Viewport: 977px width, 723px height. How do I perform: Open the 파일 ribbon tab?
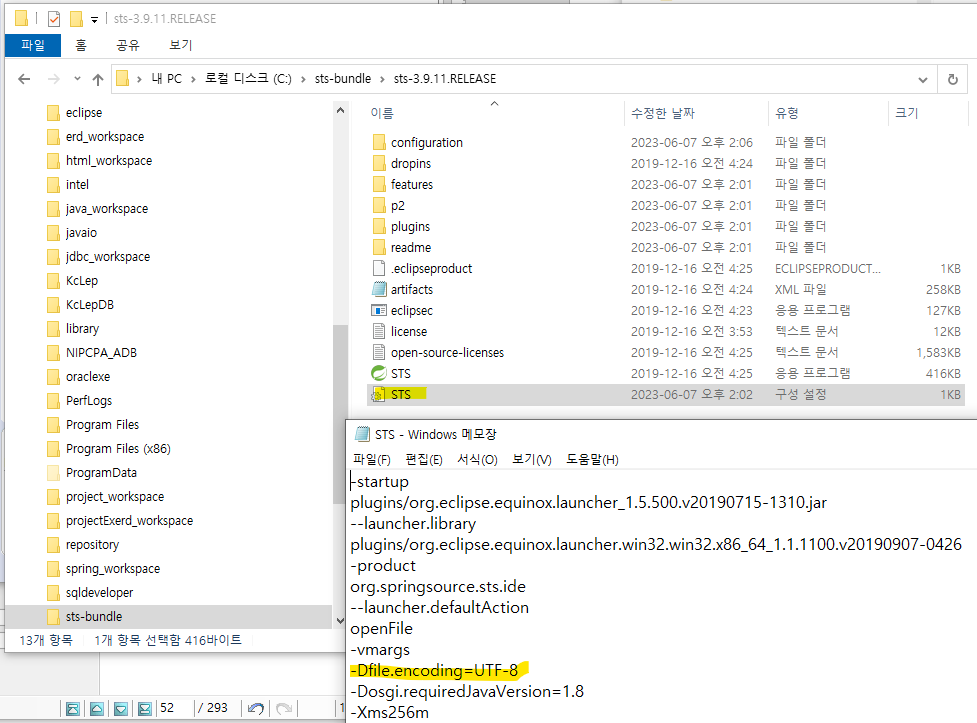(33, 45)
